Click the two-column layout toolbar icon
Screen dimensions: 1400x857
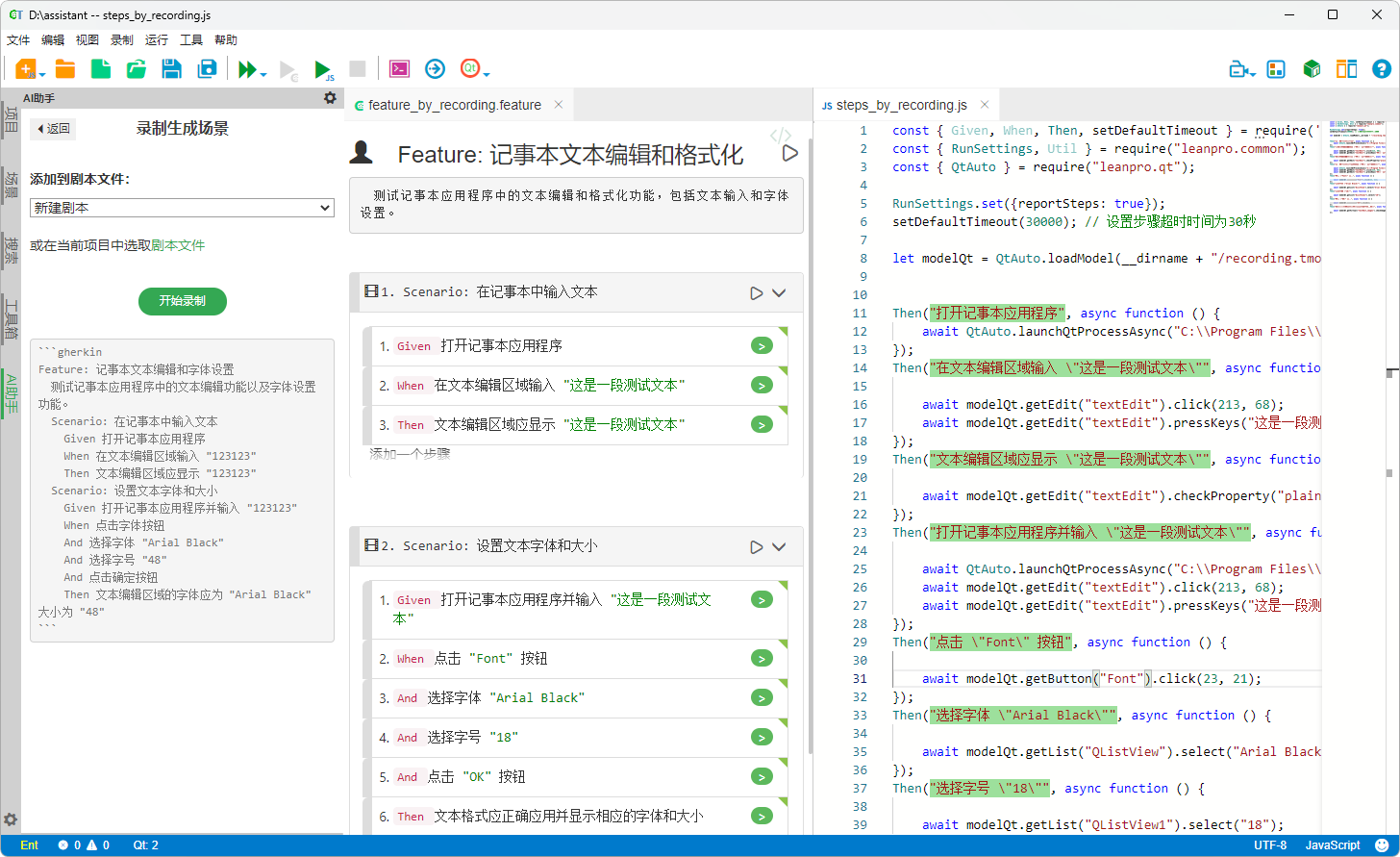pyautogui.click(x=1346, y=69)
